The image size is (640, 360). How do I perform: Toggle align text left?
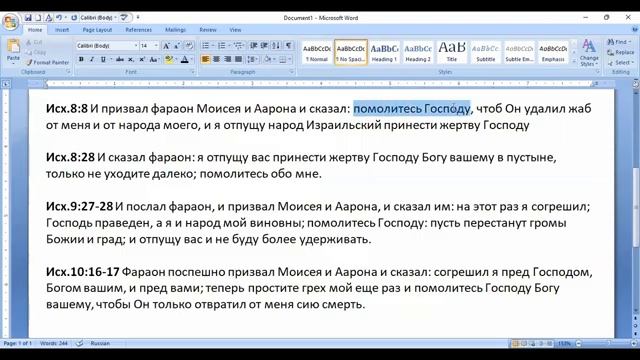[x=205, y=60]
